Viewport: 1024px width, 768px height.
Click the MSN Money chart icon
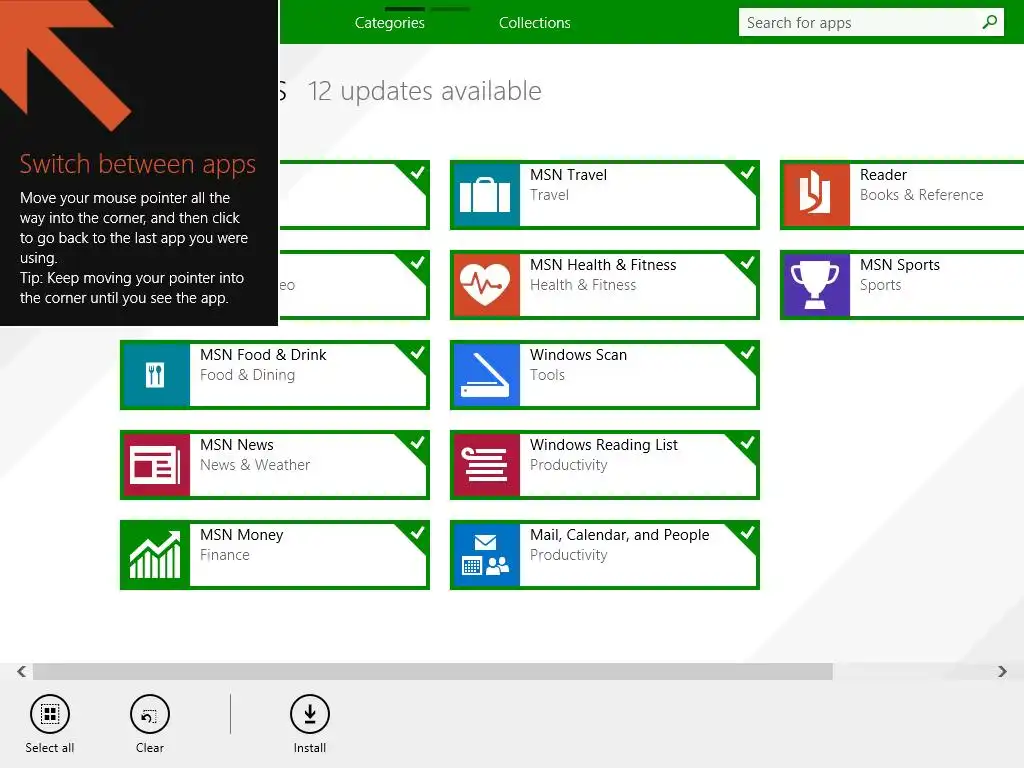click(155, 555)
